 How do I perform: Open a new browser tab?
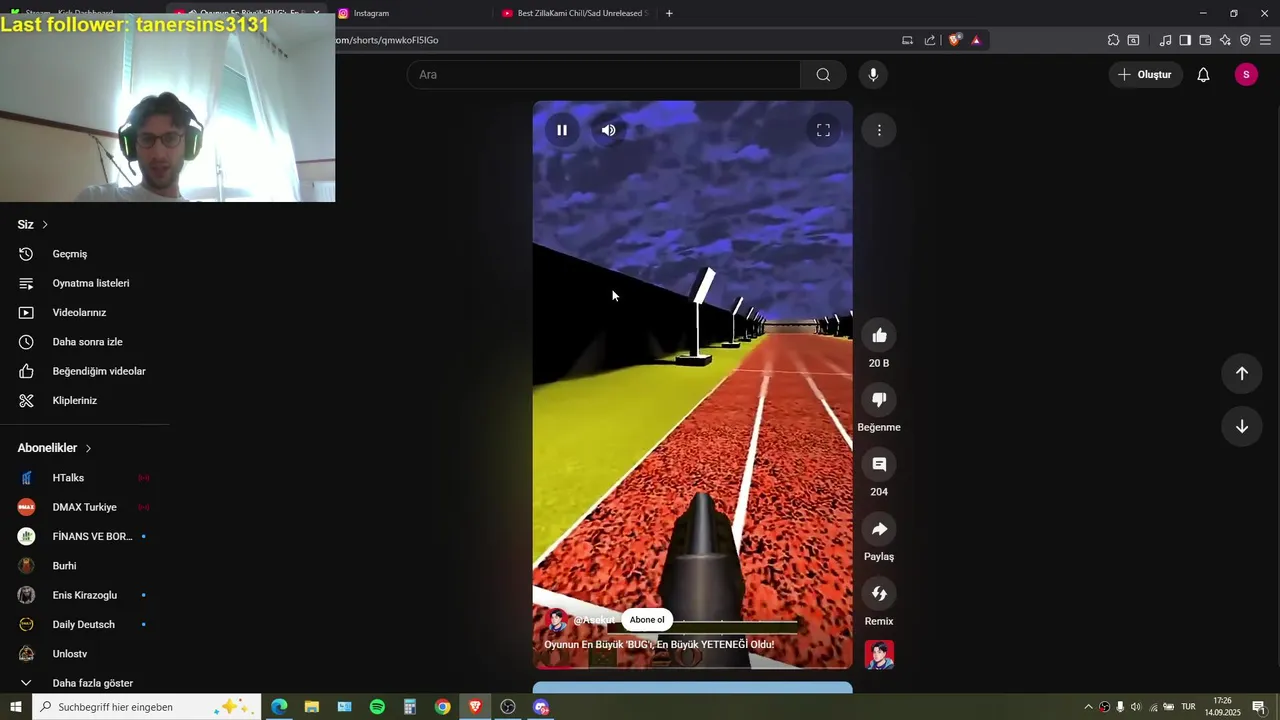click(669, 13)
